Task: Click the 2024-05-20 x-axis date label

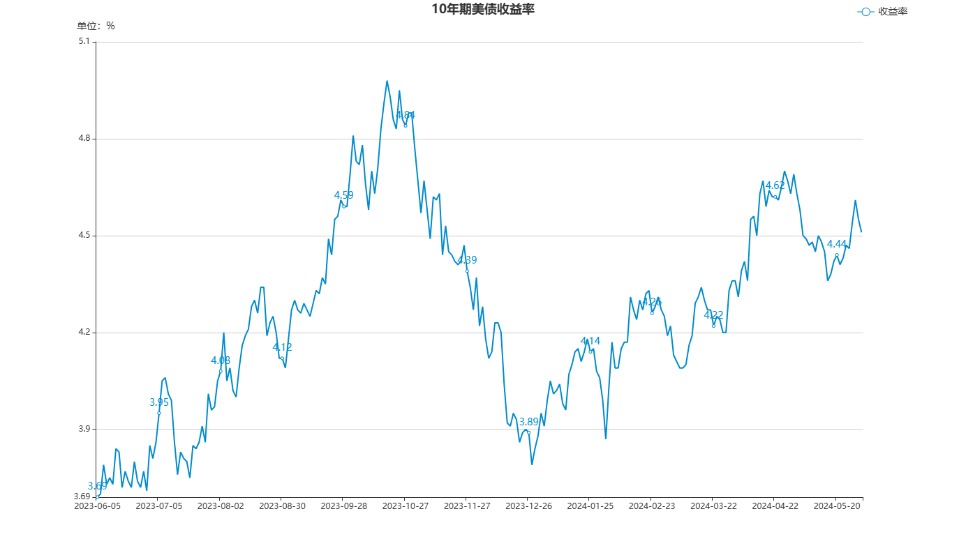Action: click(x=836, y=506)
